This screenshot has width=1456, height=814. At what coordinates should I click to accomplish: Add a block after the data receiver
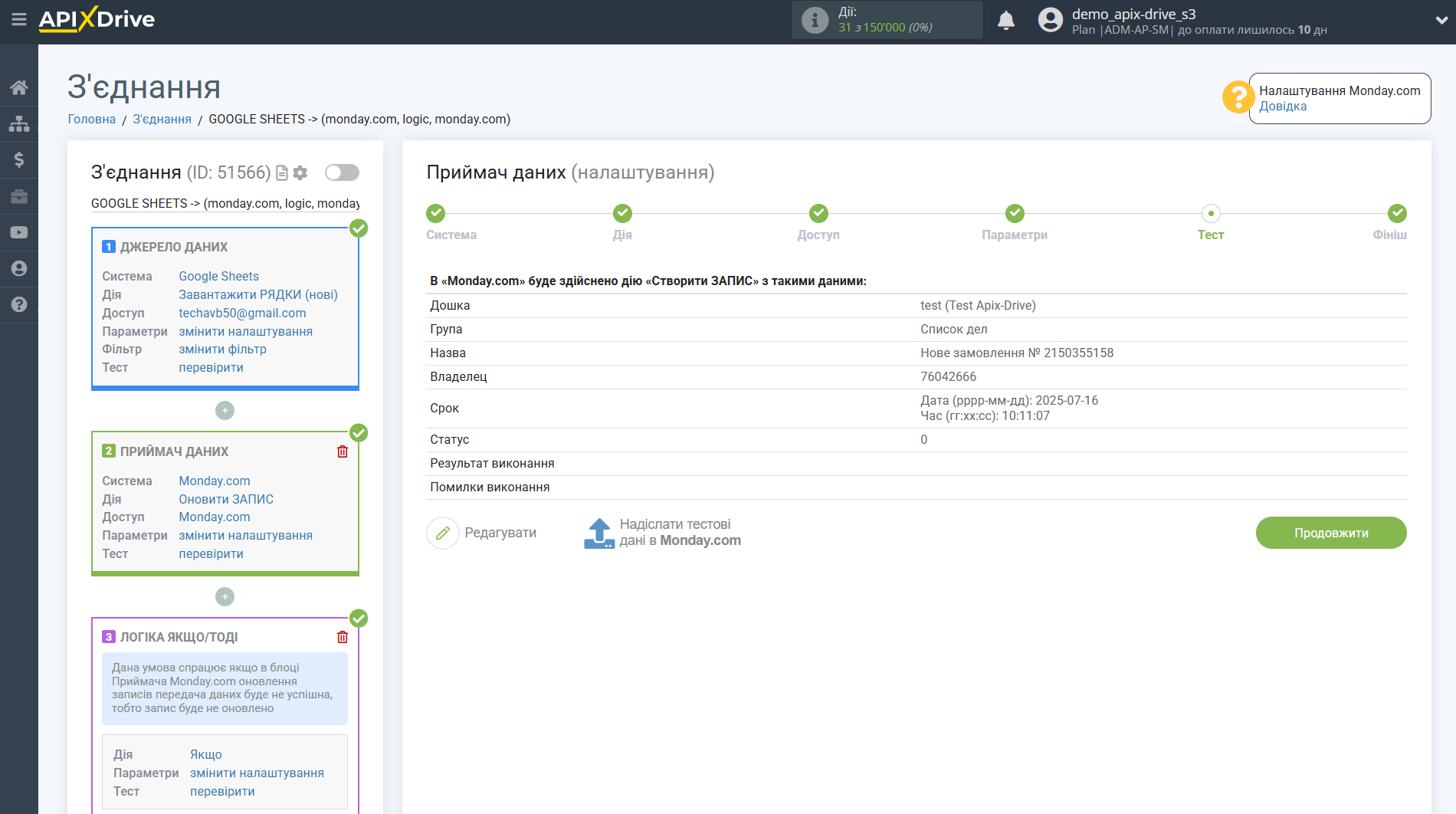[225, 596]
